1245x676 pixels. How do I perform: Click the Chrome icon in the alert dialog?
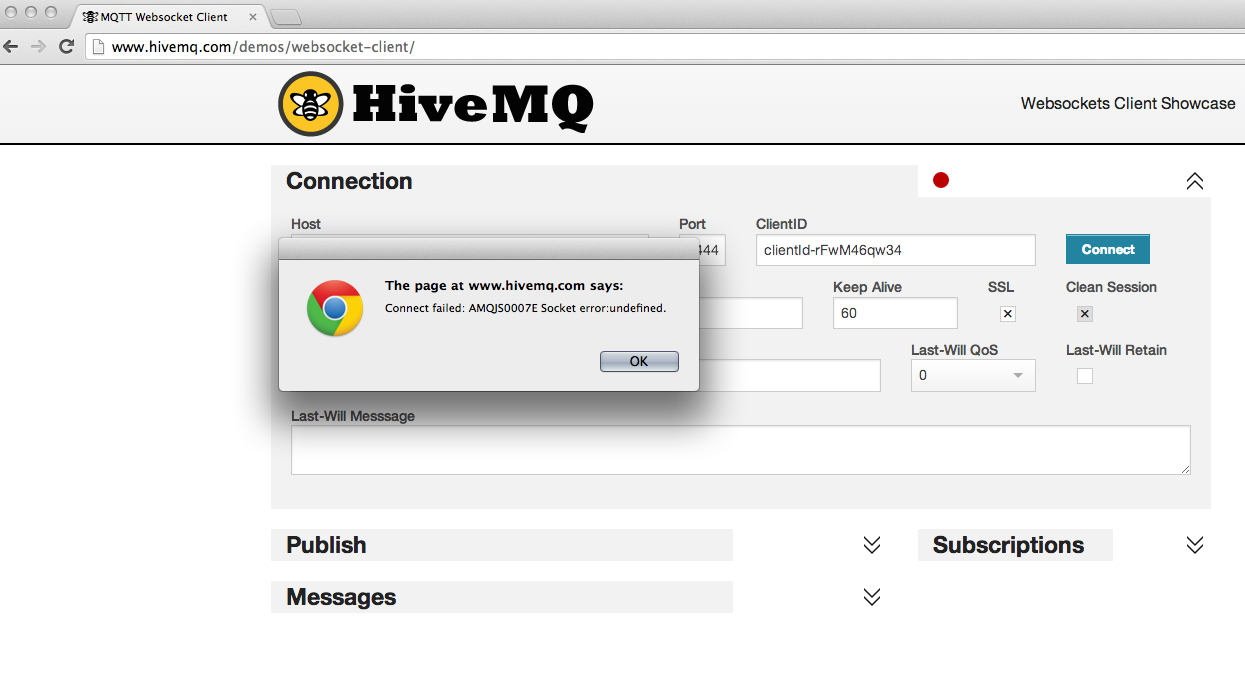[335, 308]
